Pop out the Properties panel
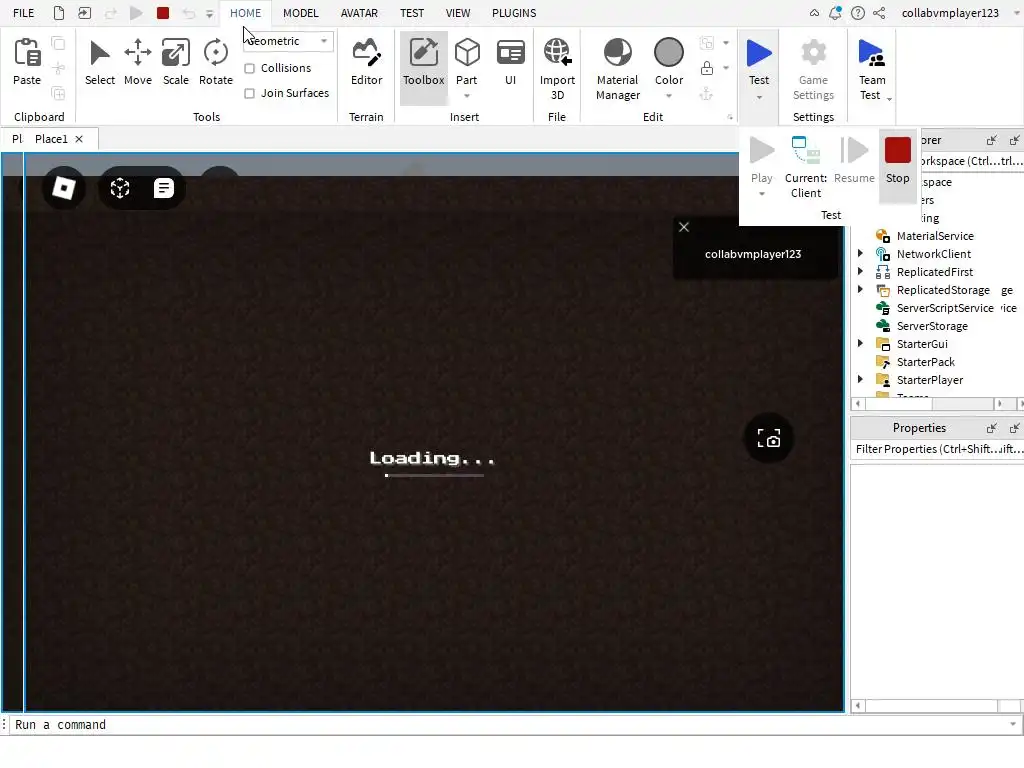The image size is (1024, 768). click(x=991, y=428)
